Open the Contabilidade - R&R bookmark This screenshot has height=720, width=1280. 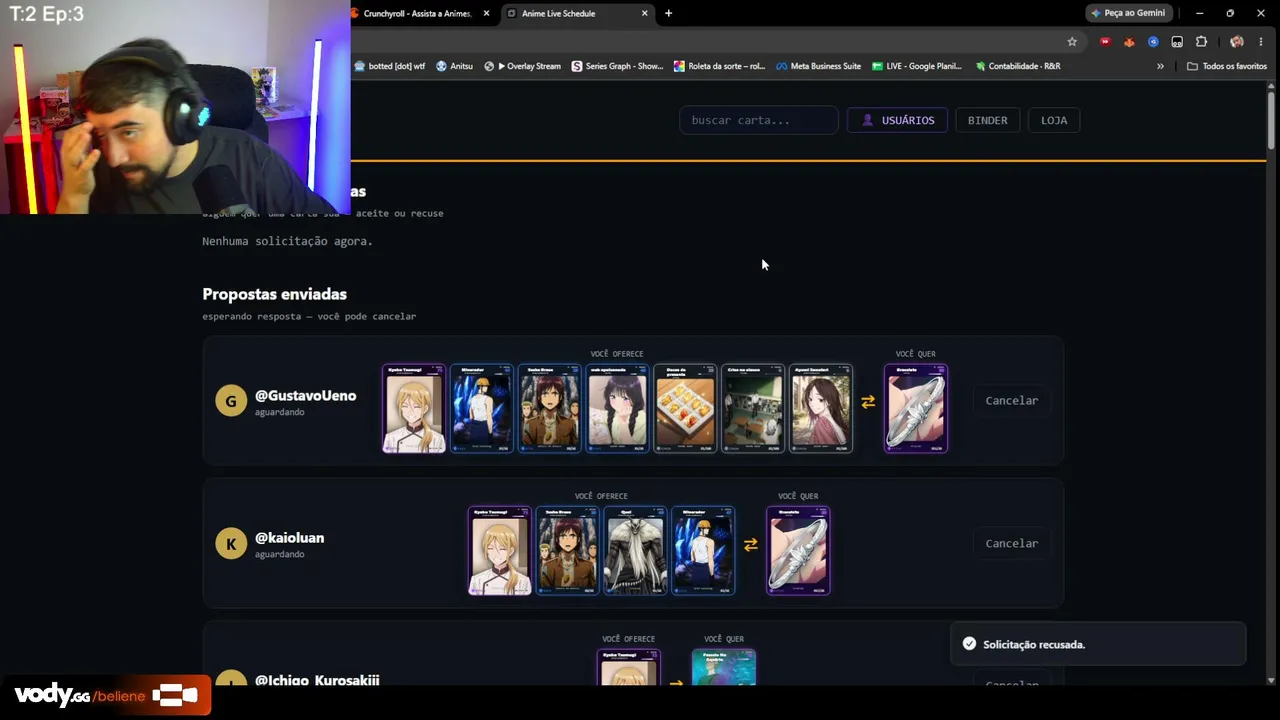1017,66
